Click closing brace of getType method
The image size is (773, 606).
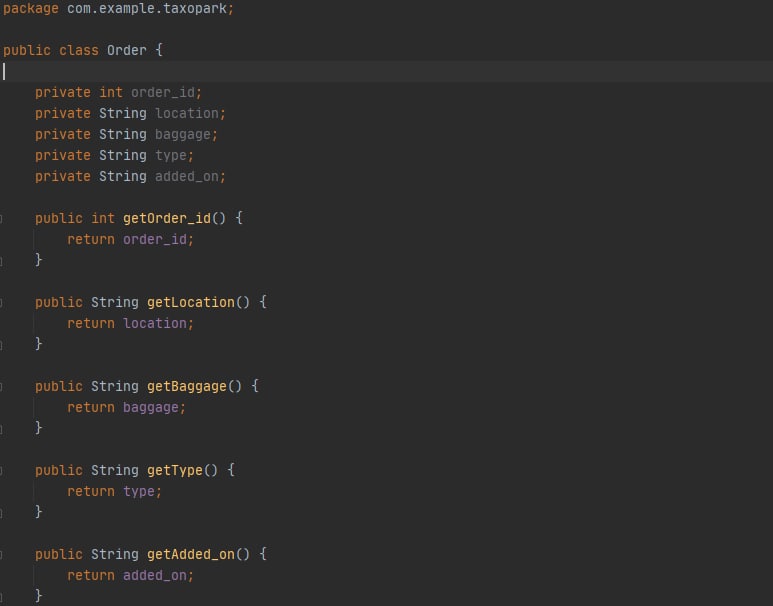coord(38,512)
